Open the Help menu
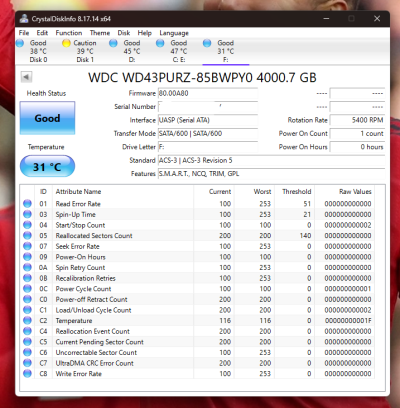 click(145, 33)
